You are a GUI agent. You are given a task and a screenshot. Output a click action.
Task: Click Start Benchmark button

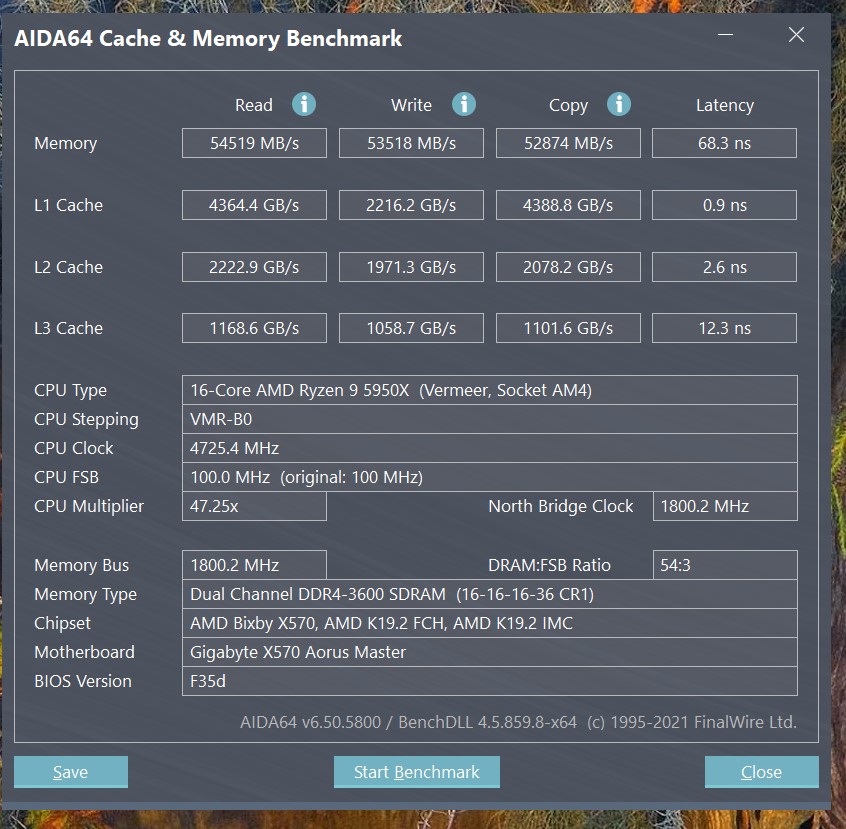[x=417, y=772]
